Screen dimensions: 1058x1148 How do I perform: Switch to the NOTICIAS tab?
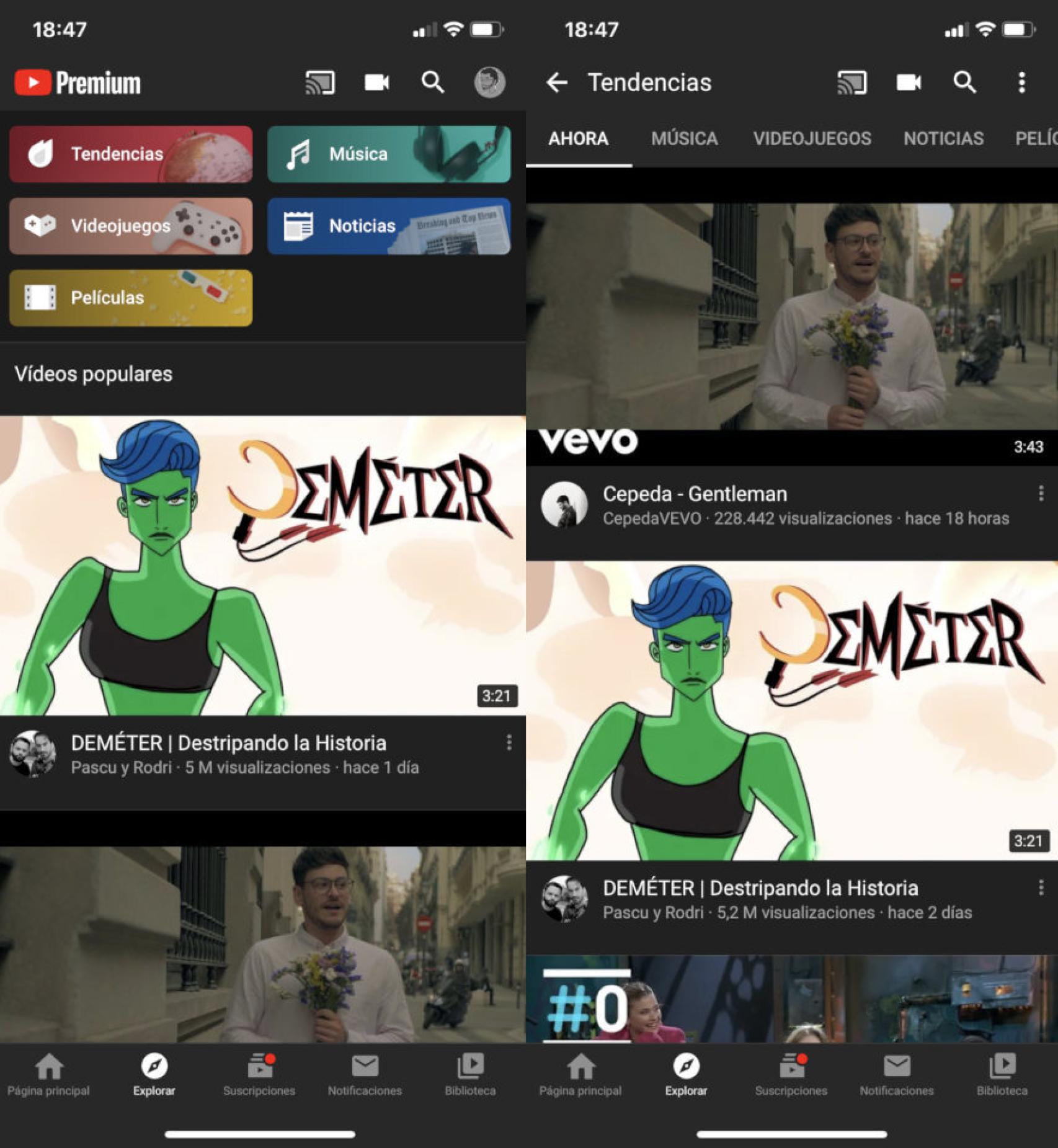[943, 138]
